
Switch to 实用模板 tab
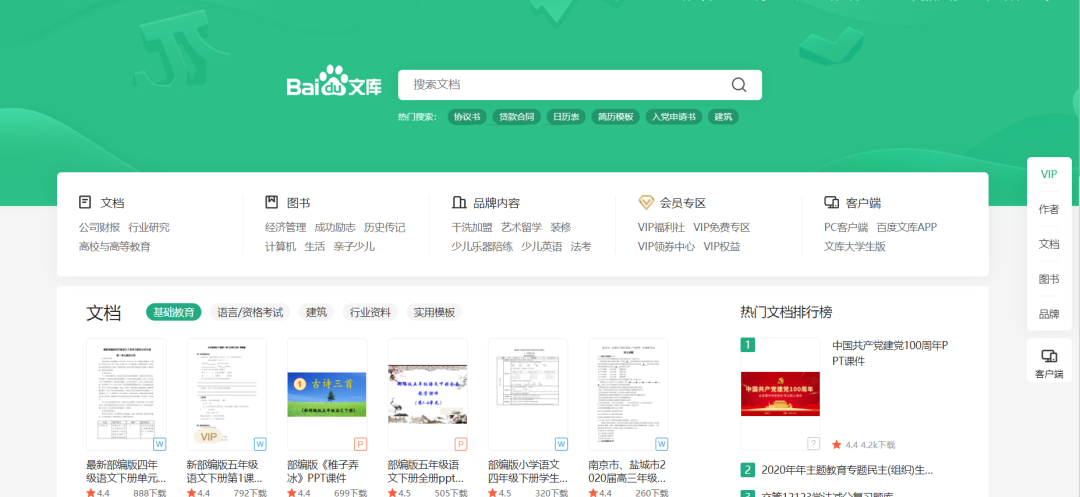[x=434, y=312]
